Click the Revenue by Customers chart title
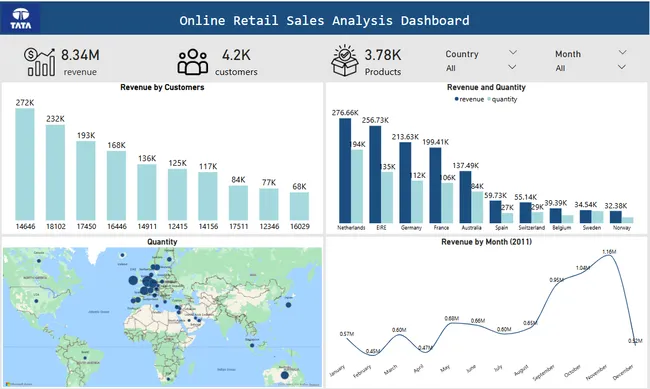Screen dimensions: 650x389 (x=162, y=87)
